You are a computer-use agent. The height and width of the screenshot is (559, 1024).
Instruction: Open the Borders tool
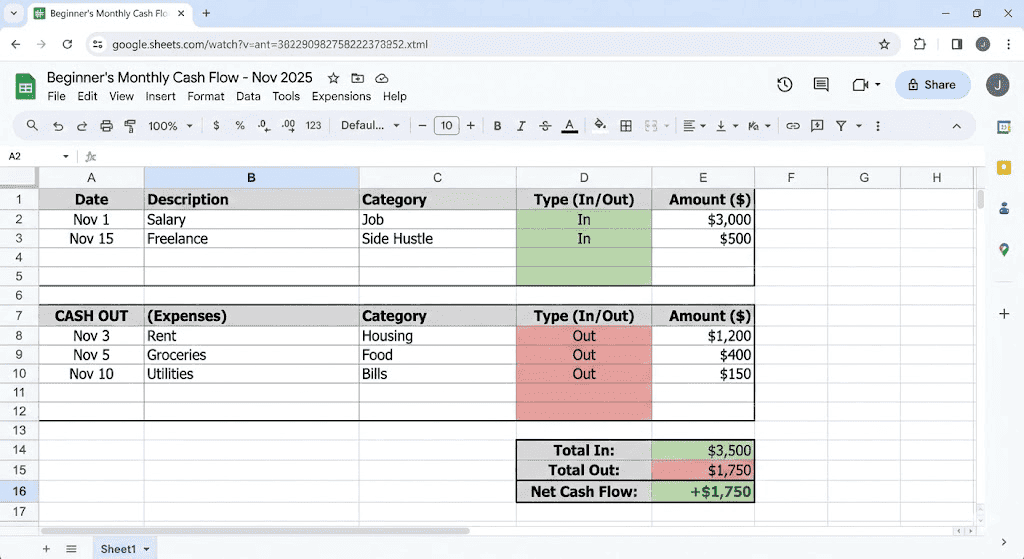pos(626,126)
